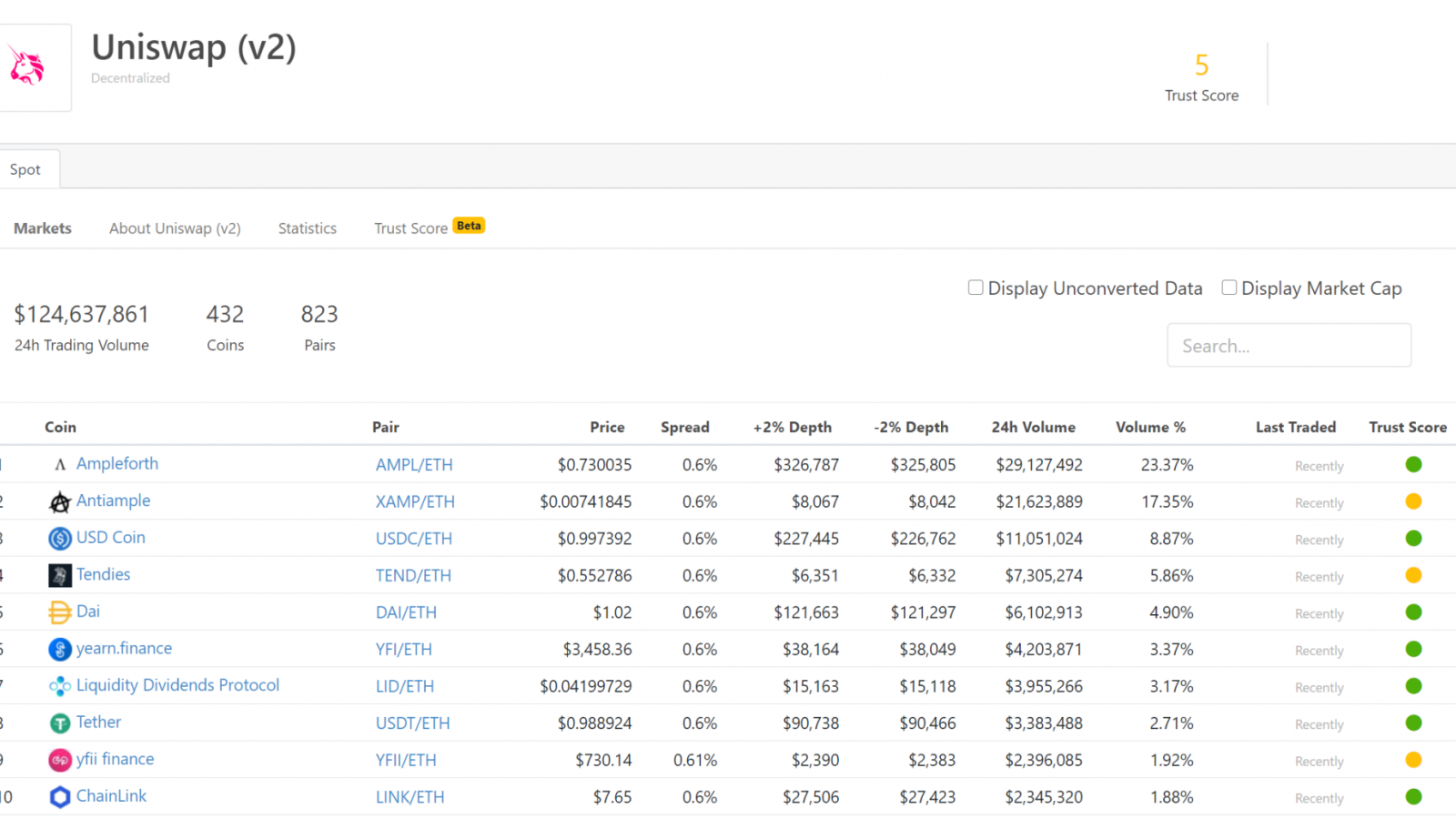The image size is (1456, 819).
Task: Click yellow trust score dot for Antiample
Action: pos(1413,501)
